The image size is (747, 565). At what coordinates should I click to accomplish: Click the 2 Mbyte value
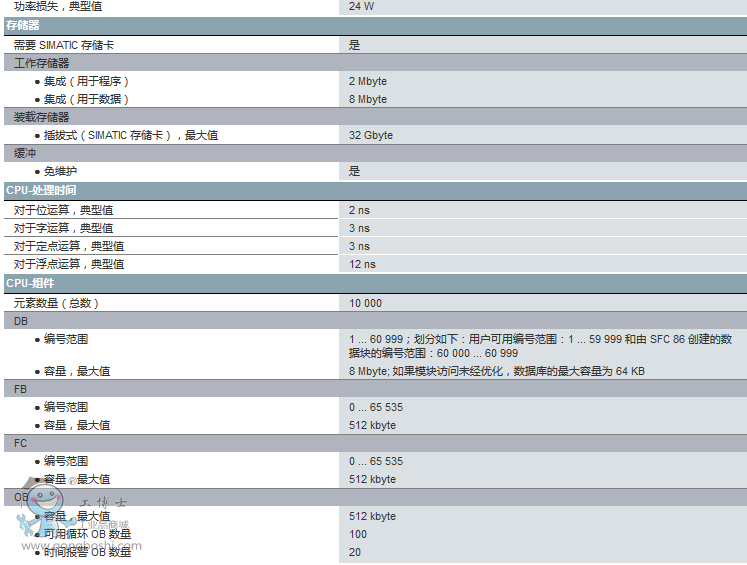[368, 81]
